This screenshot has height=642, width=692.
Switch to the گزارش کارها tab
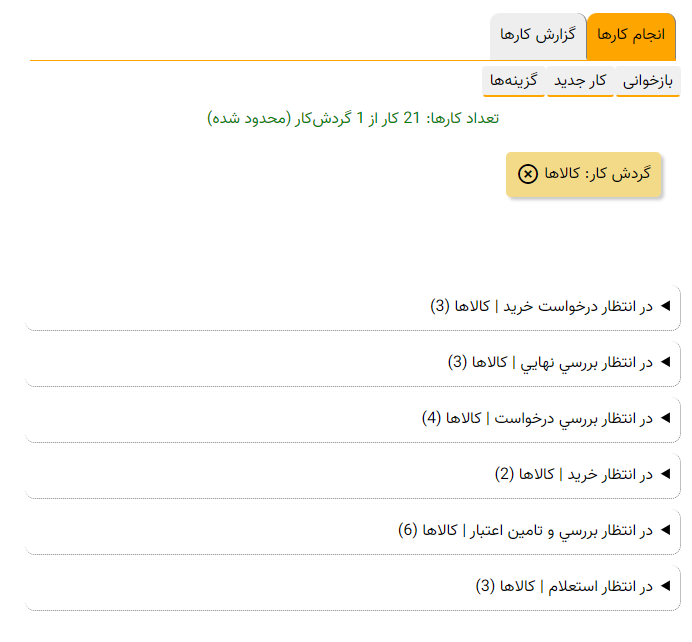(x=538, y=35)
